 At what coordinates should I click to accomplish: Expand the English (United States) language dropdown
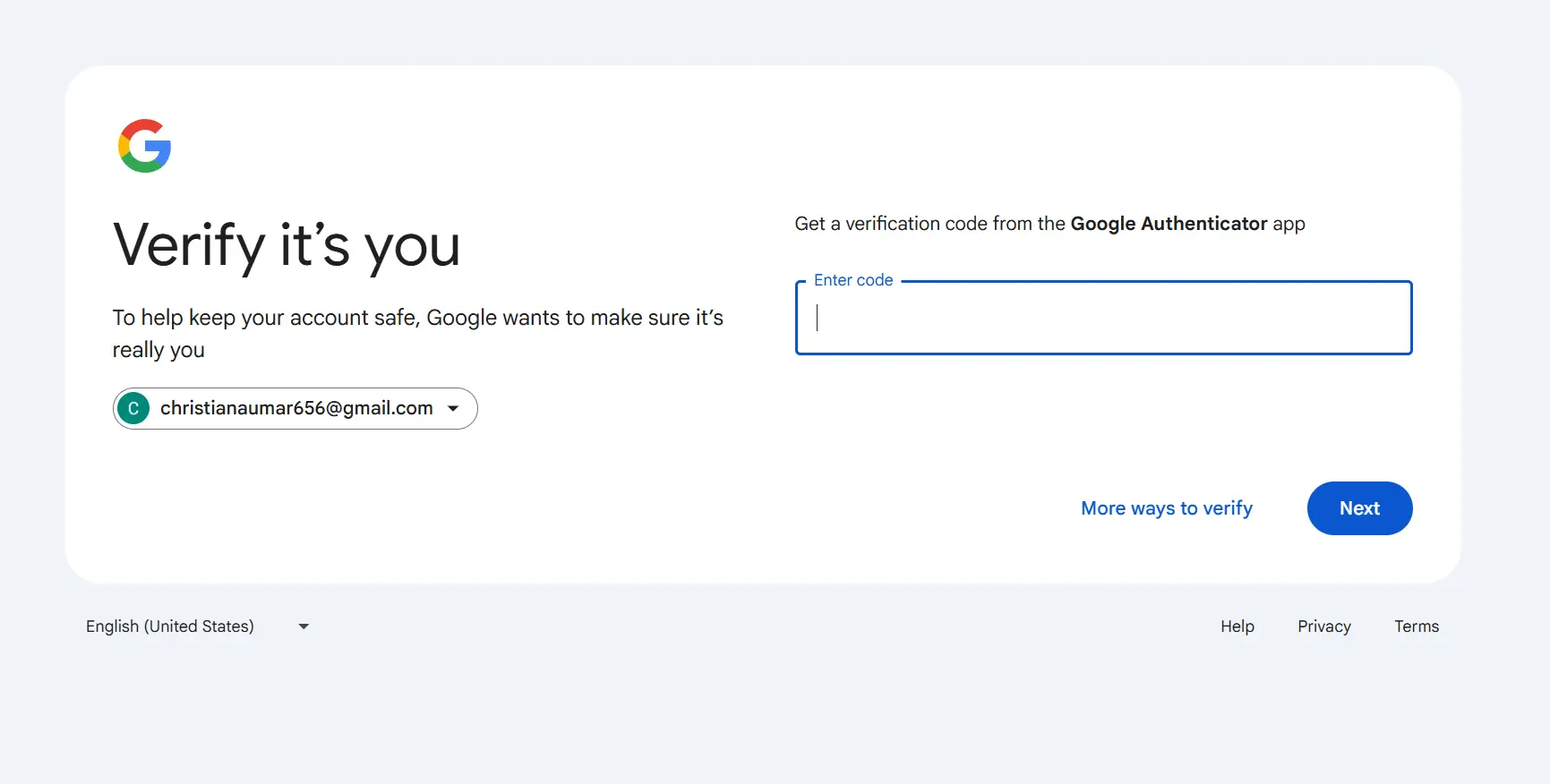pos(198,626)
